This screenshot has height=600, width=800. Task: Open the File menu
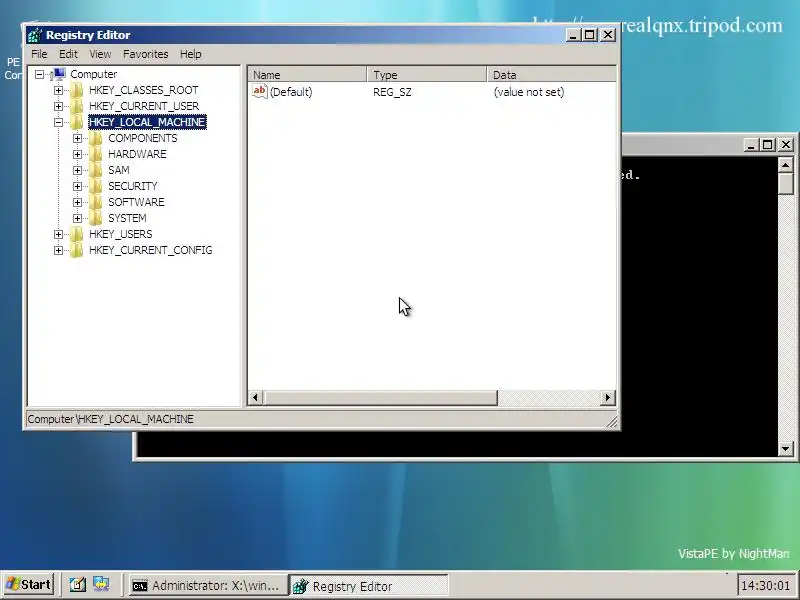[39, 54]
